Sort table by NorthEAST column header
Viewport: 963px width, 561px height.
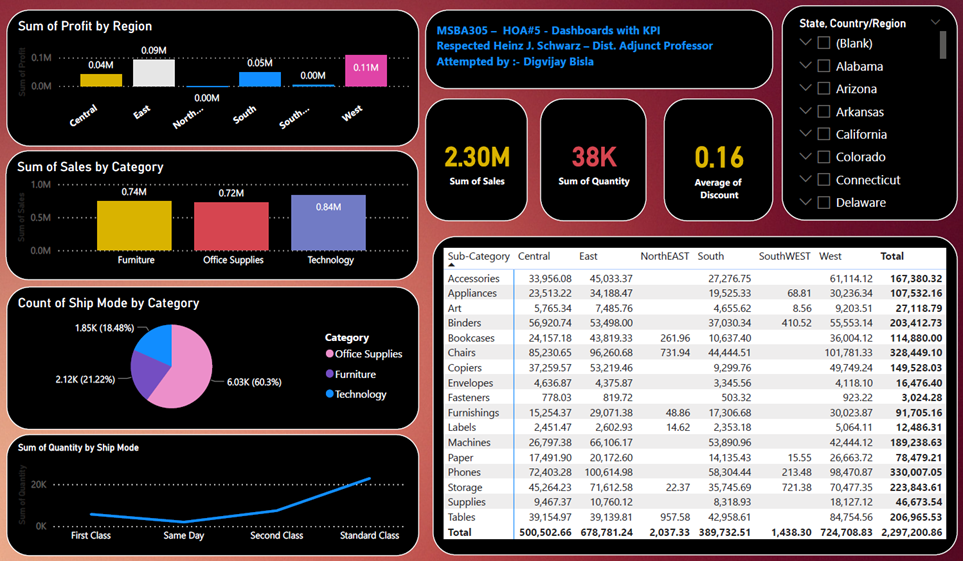pos(665,256)
